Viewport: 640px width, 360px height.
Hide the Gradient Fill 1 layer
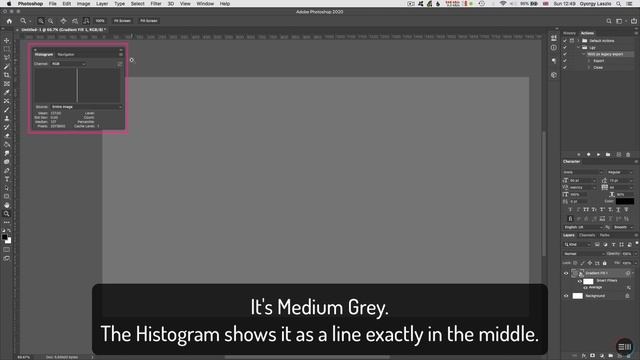tap(566, 273)
